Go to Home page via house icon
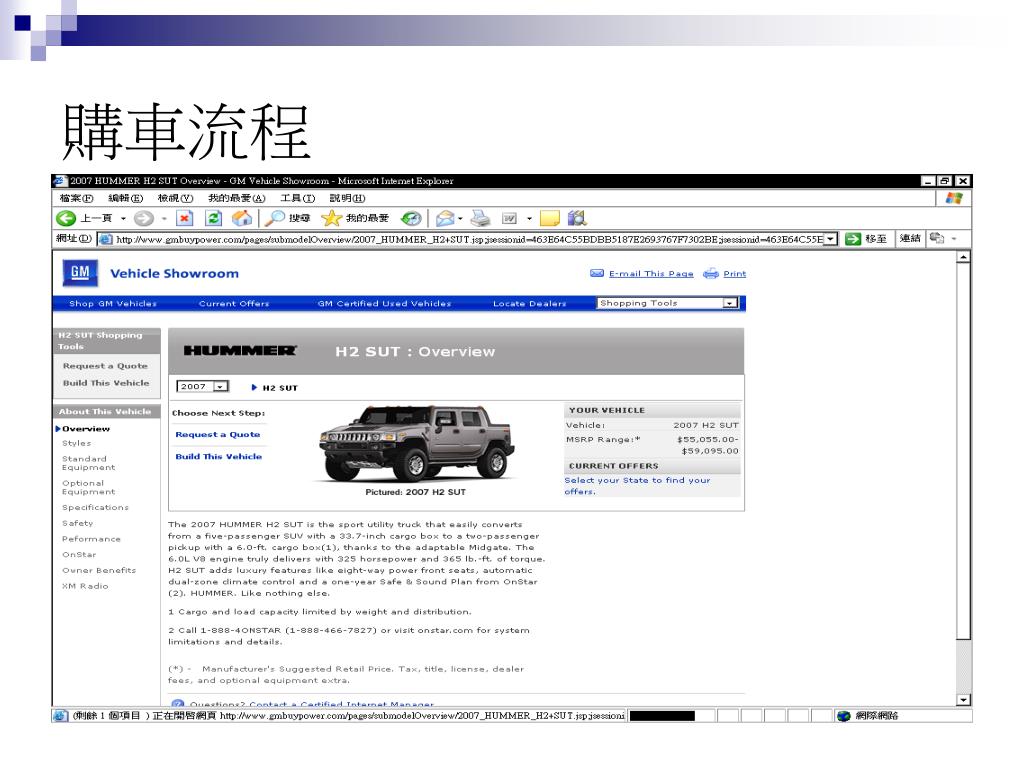The image size is (1024, 768). click(x=242, y=218)
